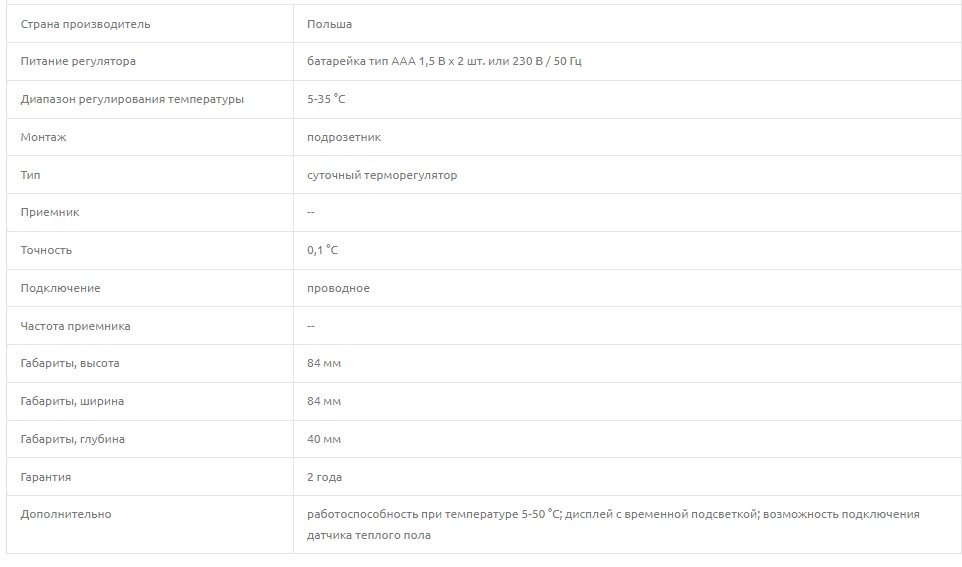
Task: Select the '5-35 °C' value
Action: tap(326, 100)
